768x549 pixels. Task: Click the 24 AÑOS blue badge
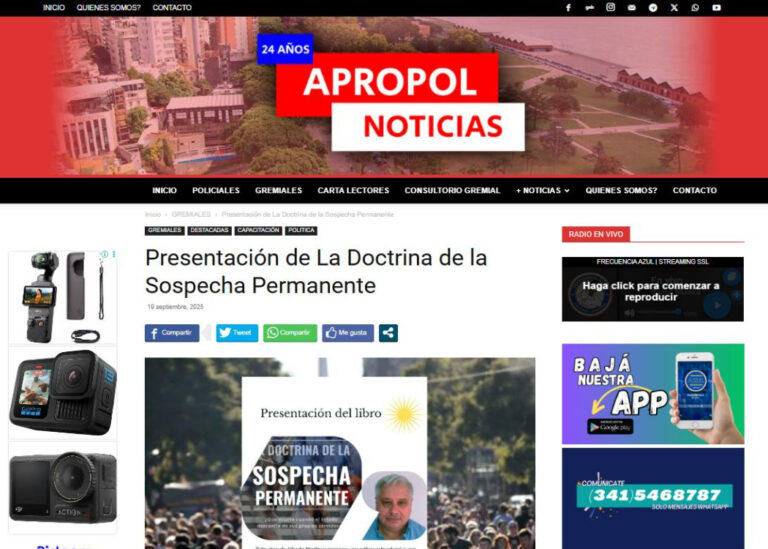click(285, 49)
